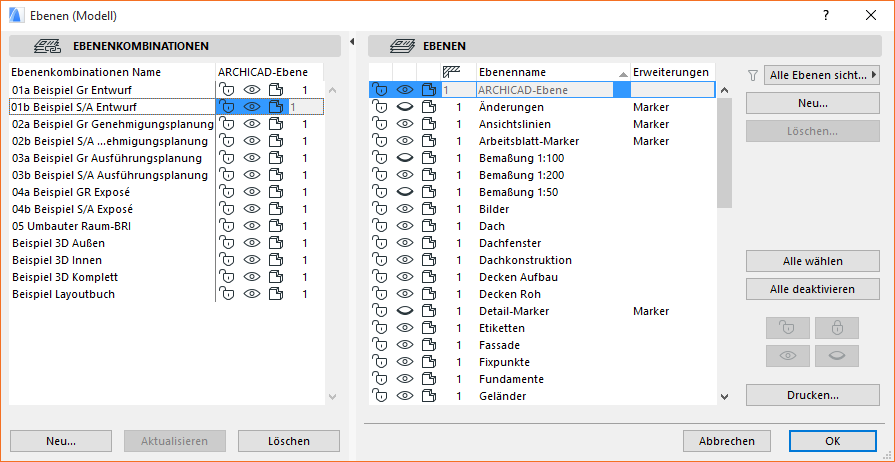Image resolution: width=895 pixels, height=462 pixels.
Task: Click lock icon of Geländer layer
Action: [380, 396]
